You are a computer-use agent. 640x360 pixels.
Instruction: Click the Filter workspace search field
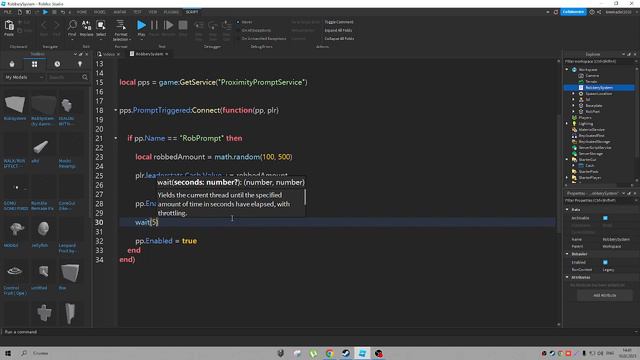(599, 62)
